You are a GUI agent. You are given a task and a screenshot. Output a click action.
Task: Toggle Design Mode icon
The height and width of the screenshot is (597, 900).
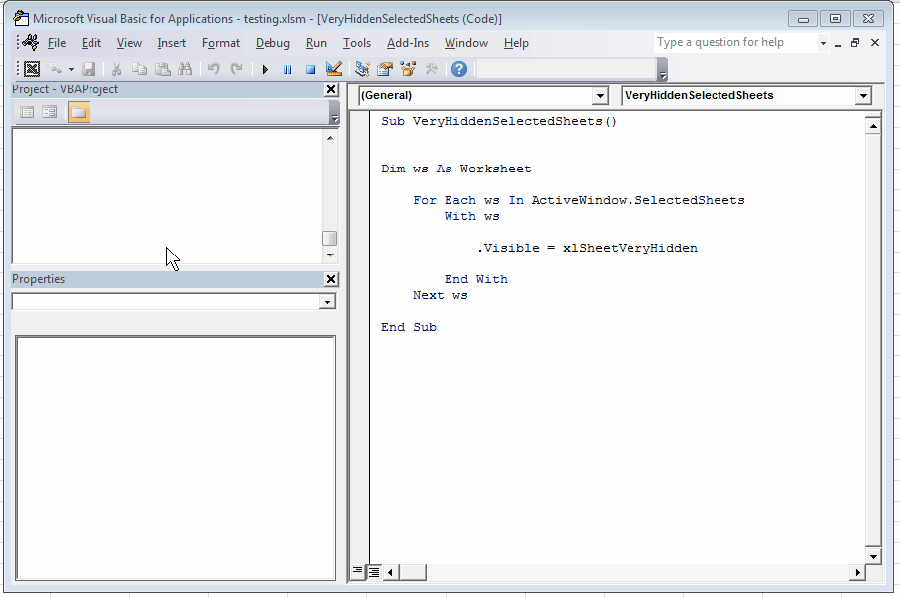pos(334,69)
